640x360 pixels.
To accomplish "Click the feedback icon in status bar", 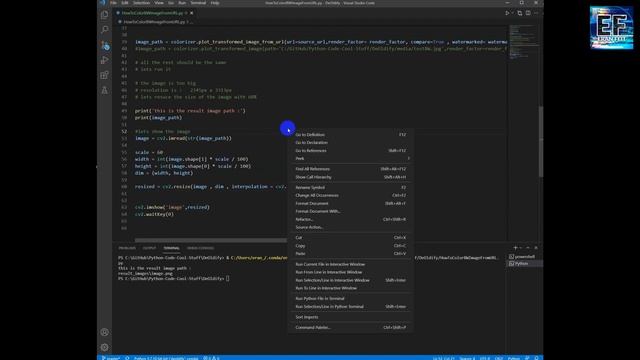I will (x=527, y=358).
